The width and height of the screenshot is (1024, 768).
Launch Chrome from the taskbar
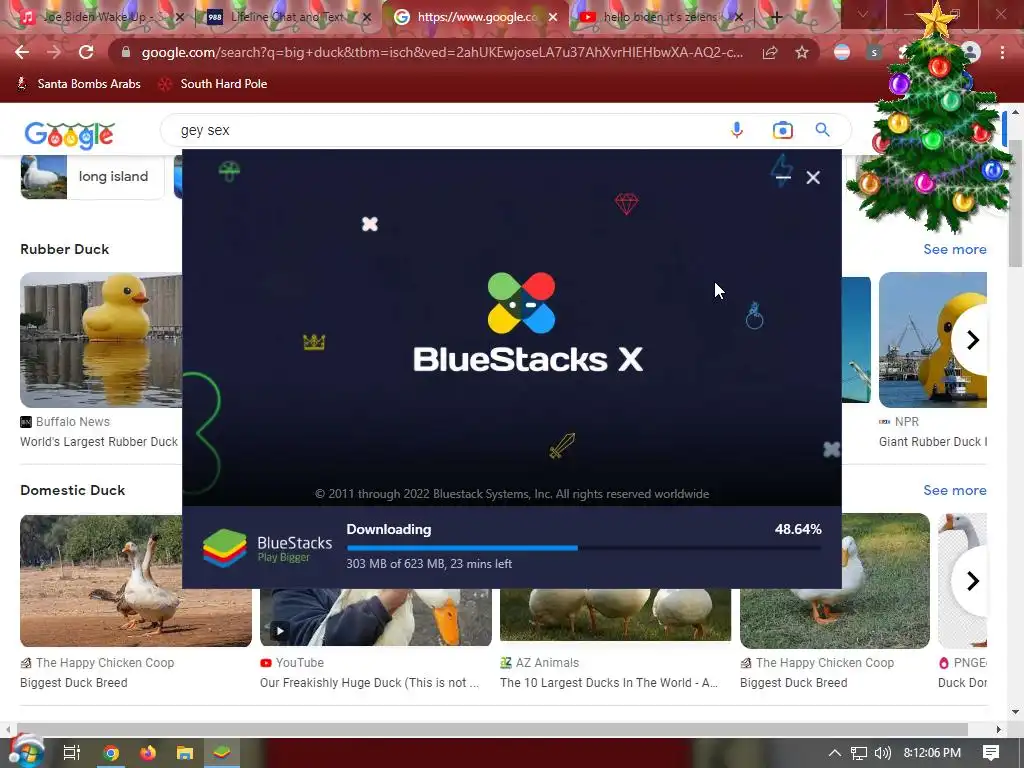point(111,753)
